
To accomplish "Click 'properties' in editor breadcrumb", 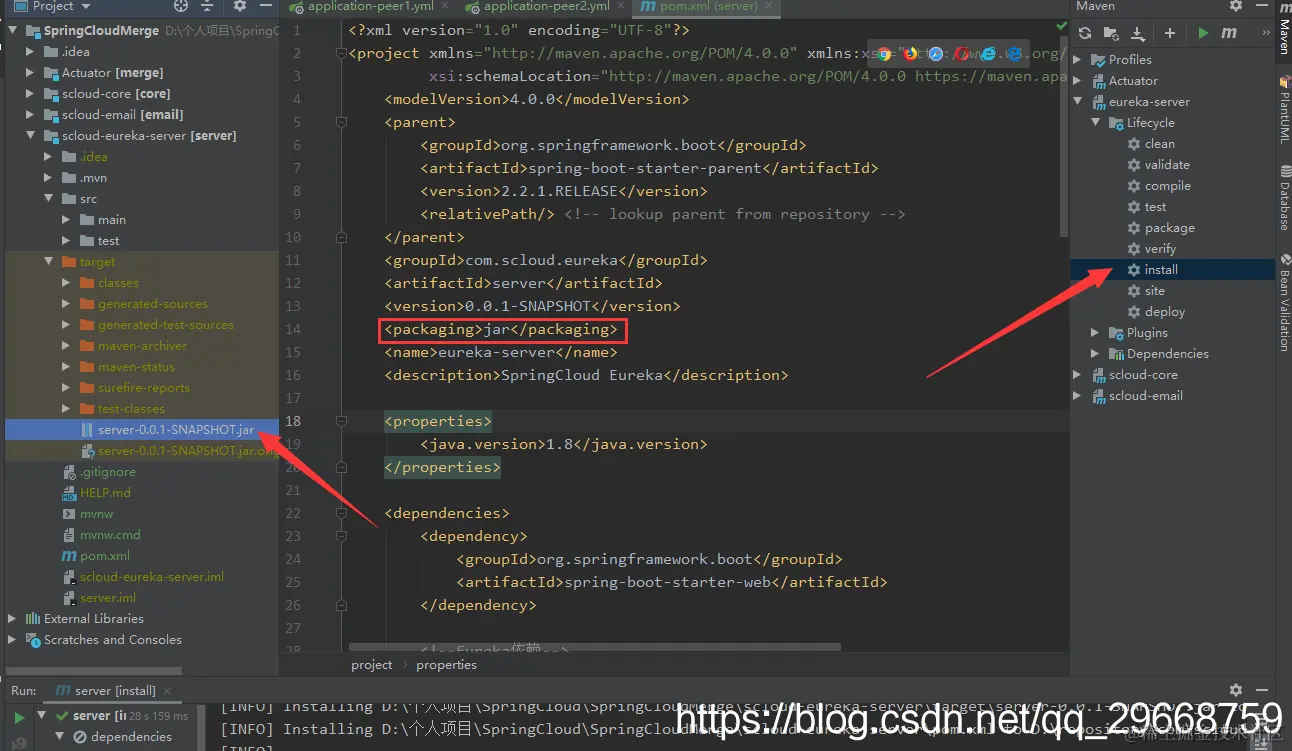I will [x=446, y=664].
